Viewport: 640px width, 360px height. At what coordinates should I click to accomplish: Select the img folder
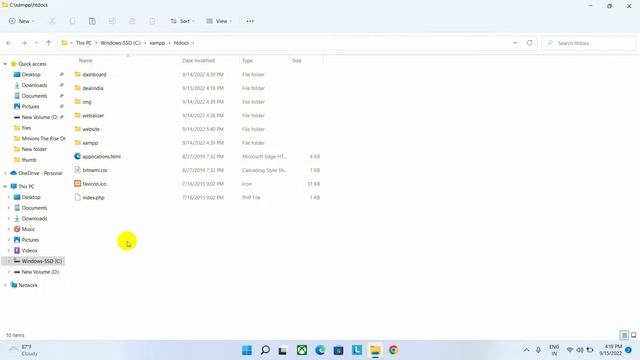[87, 102]
